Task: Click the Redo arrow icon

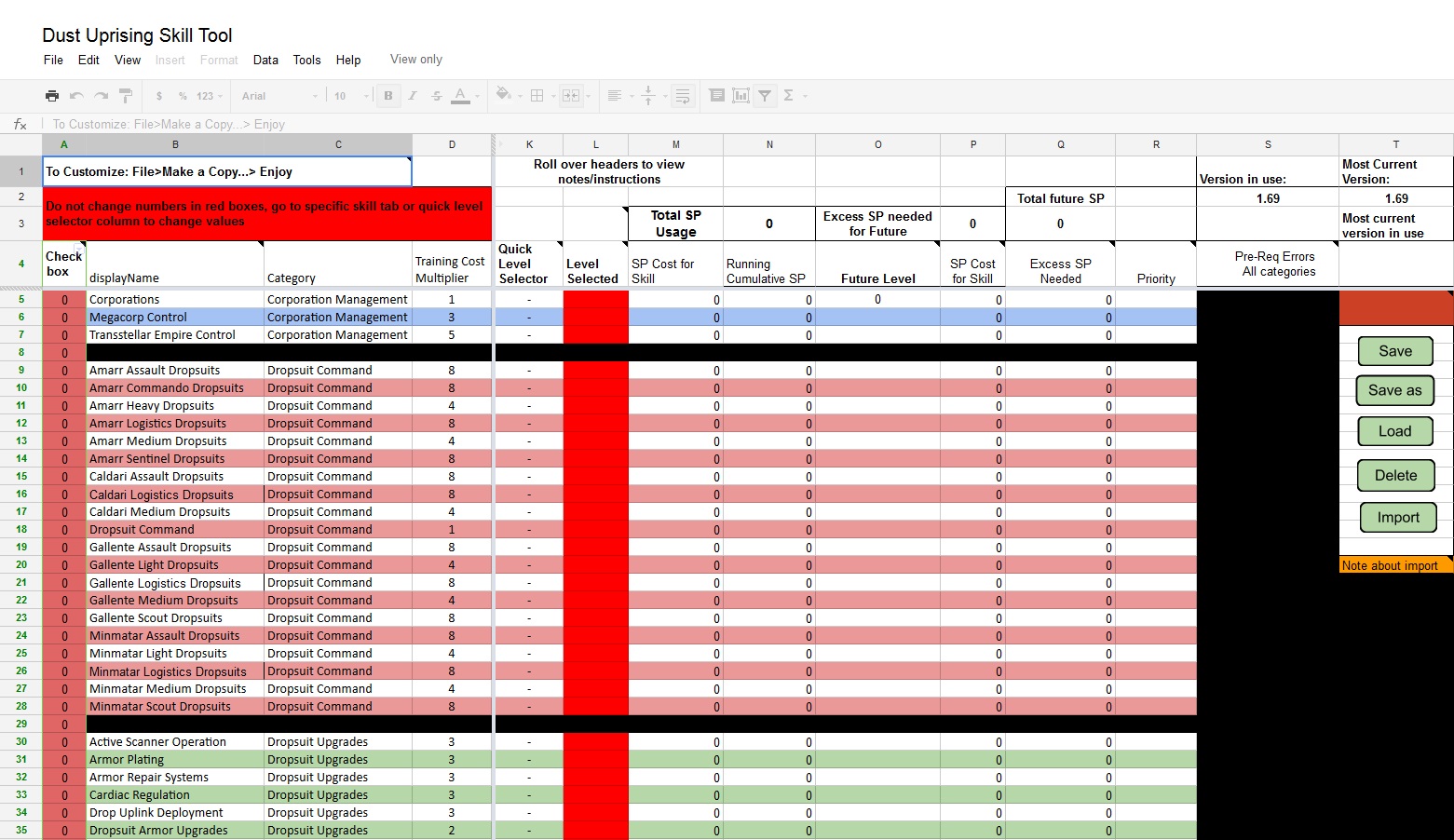Action: (x=101, y=96)
